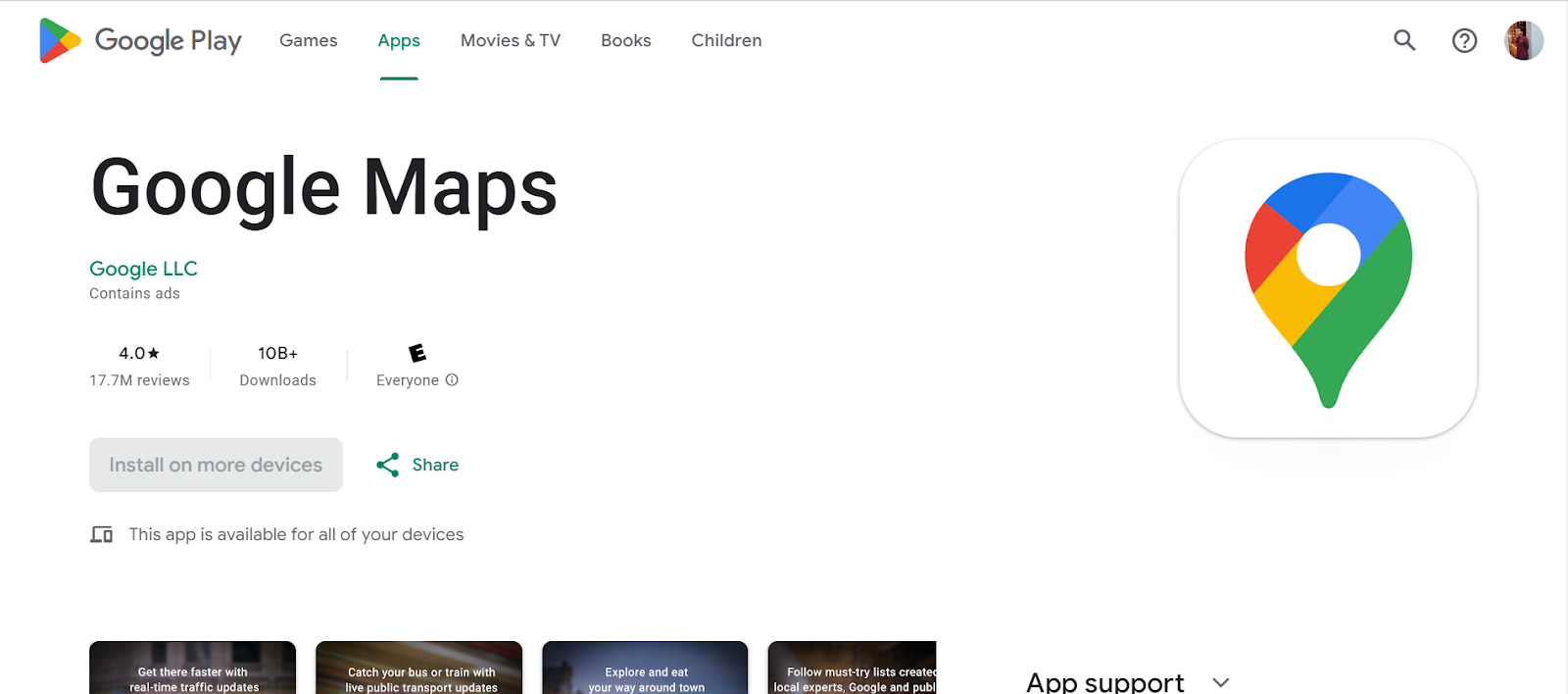Click the Contains ads label
This screenshot has width=1568, height=694.
tap(134, 293)
